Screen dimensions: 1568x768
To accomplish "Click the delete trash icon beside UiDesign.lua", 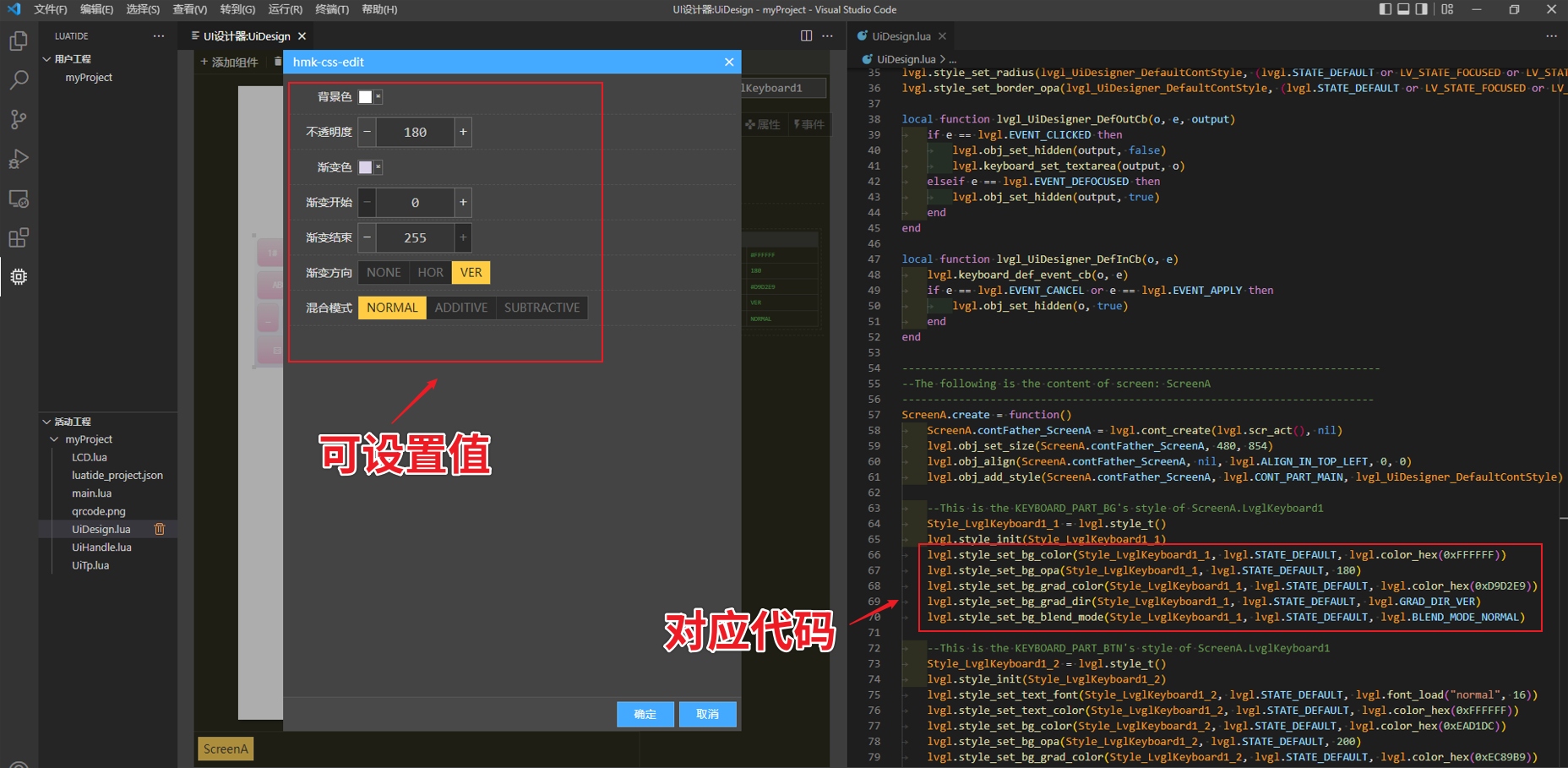I will [x=160, y=529].
